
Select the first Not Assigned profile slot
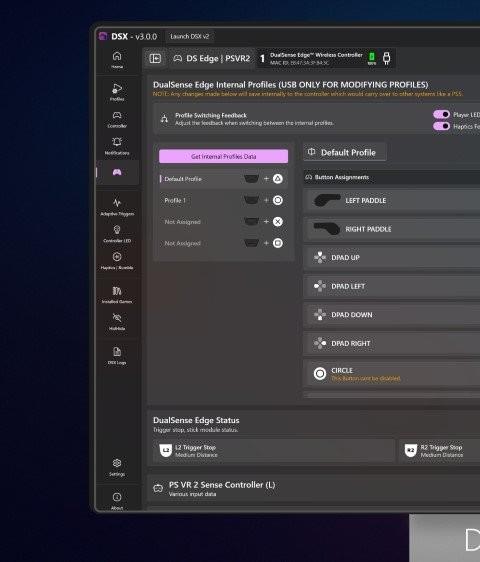coord(223,222)
